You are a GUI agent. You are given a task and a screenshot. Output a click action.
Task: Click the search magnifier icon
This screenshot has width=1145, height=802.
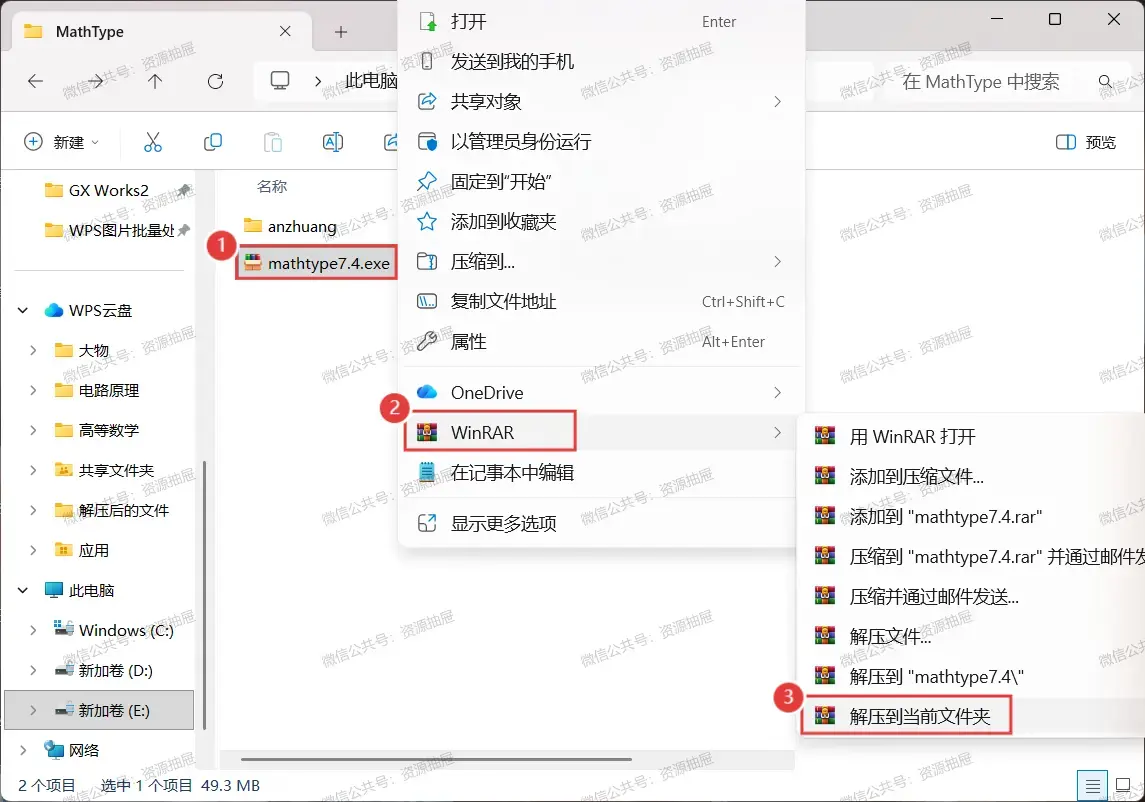(1106, 81)
